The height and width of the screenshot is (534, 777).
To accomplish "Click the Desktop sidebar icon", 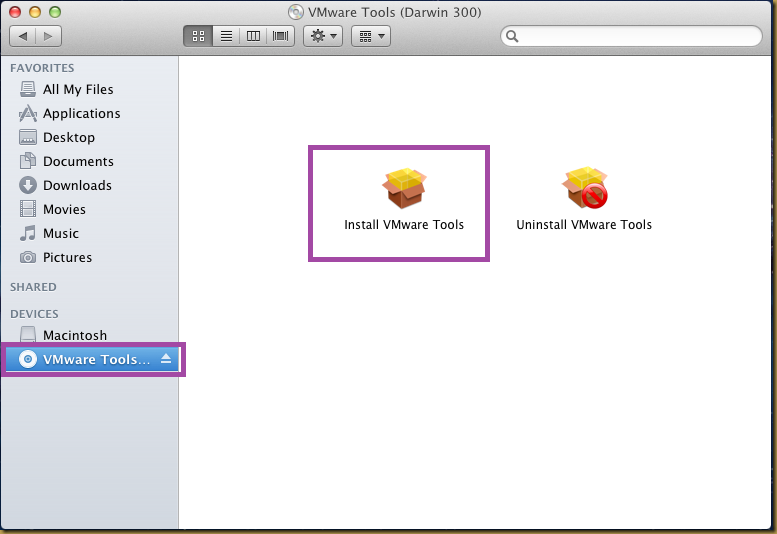I will point(28,137).
